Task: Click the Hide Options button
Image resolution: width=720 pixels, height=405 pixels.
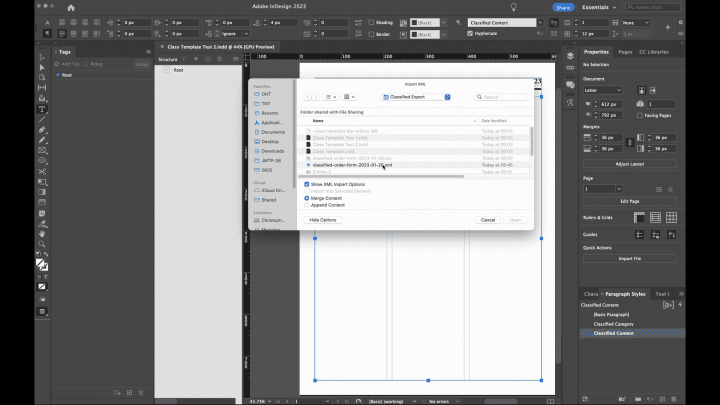Action: 323,220
